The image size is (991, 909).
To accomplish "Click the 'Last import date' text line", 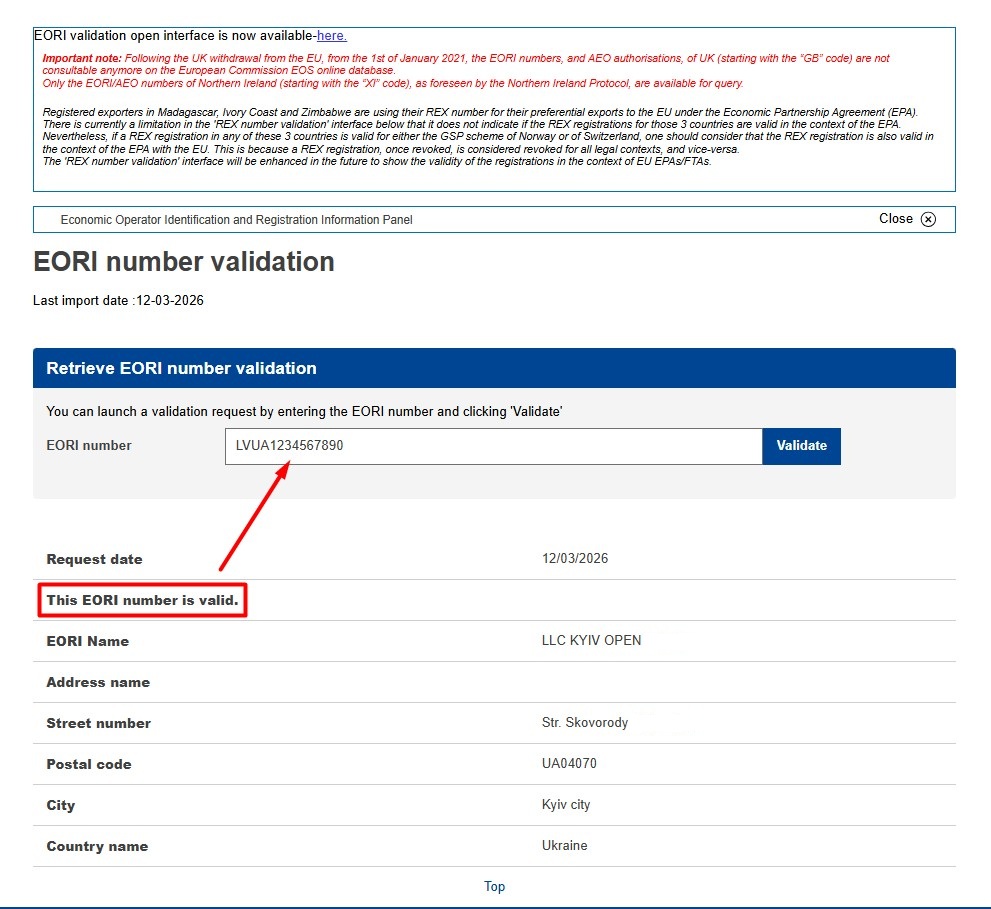I will [x=118, y=300].
